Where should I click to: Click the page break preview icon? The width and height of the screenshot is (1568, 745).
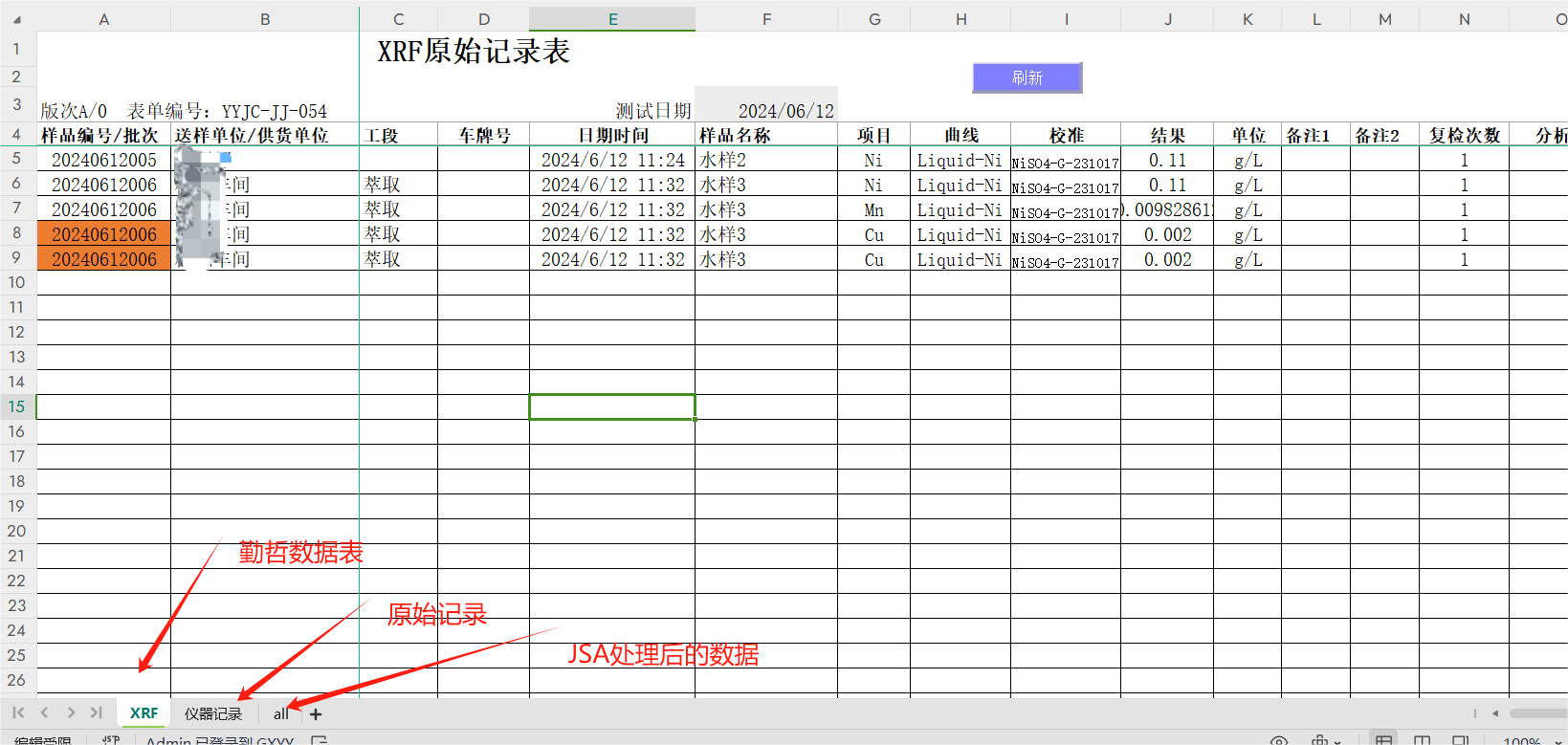(x=1460, y=740)
